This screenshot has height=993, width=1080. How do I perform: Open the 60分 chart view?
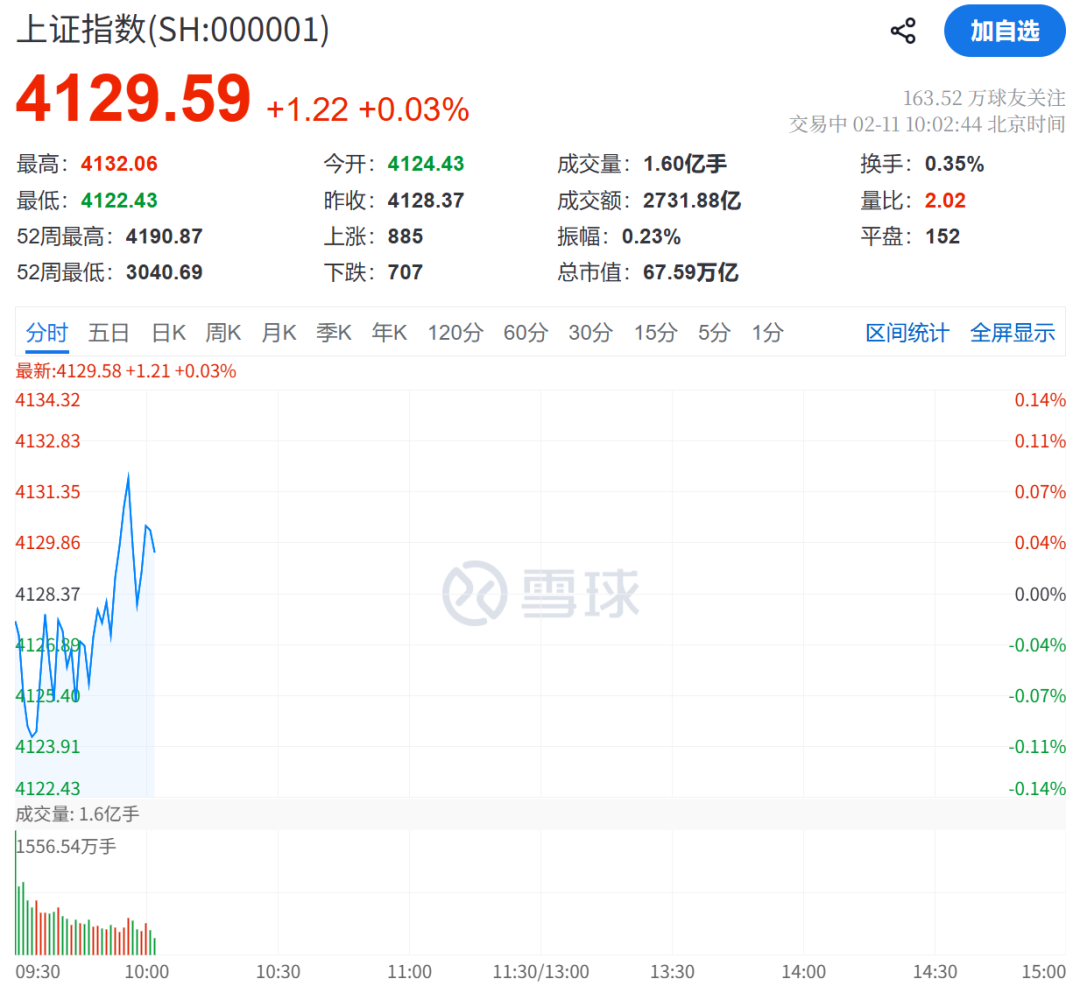525,333
